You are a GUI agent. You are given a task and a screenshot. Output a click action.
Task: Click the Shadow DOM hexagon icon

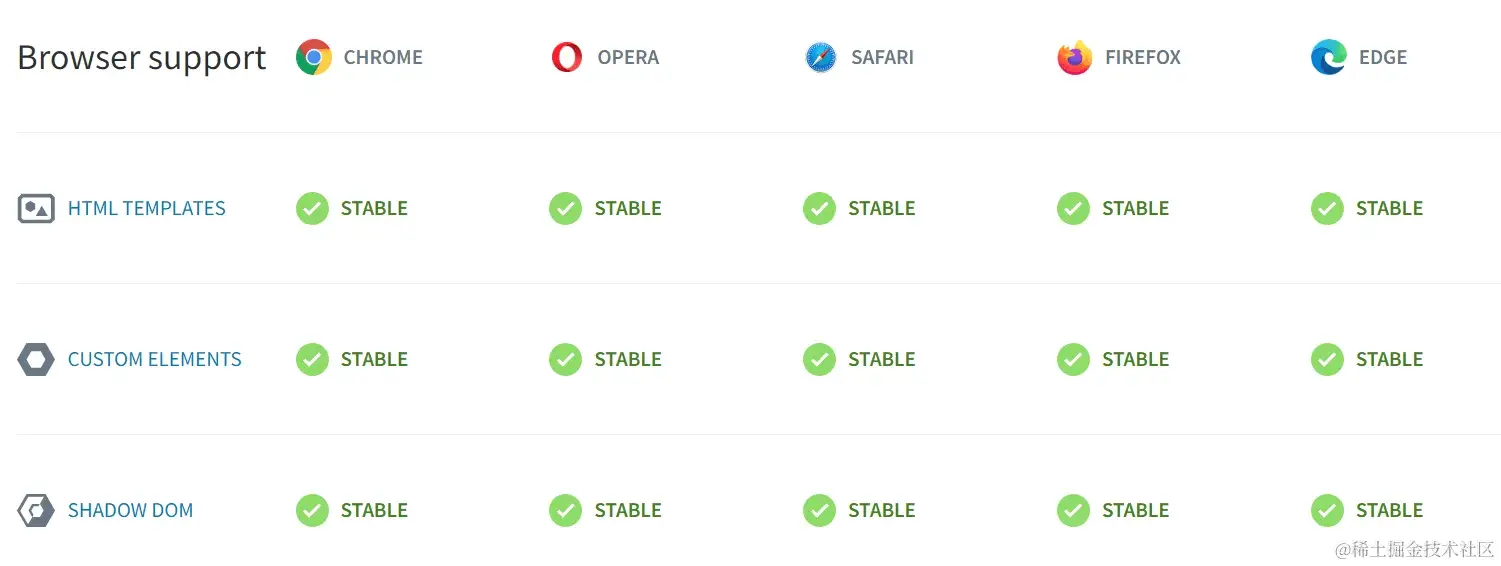click(x=36, y=511)
